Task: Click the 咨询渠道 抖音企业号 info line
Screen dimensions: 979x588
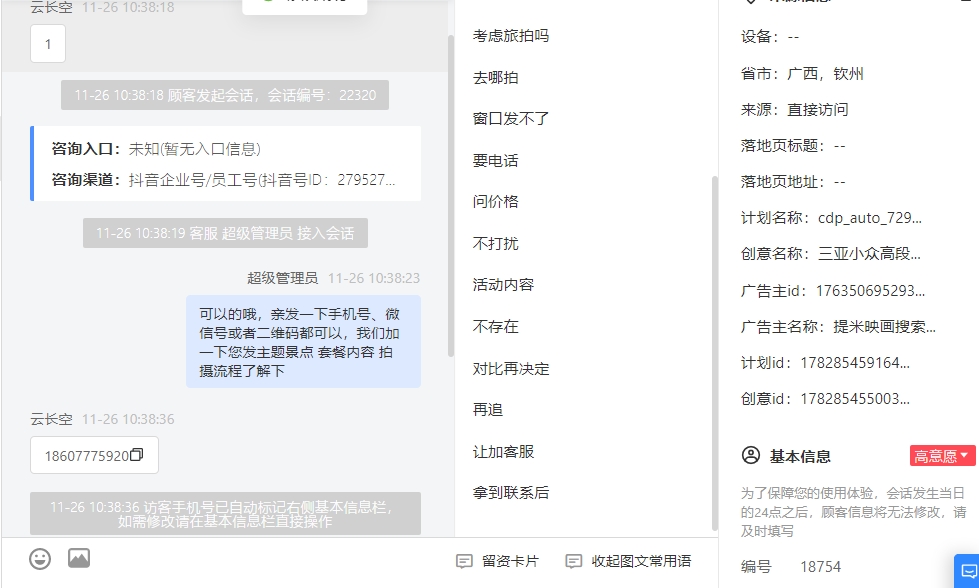Action: coord(223,180)
